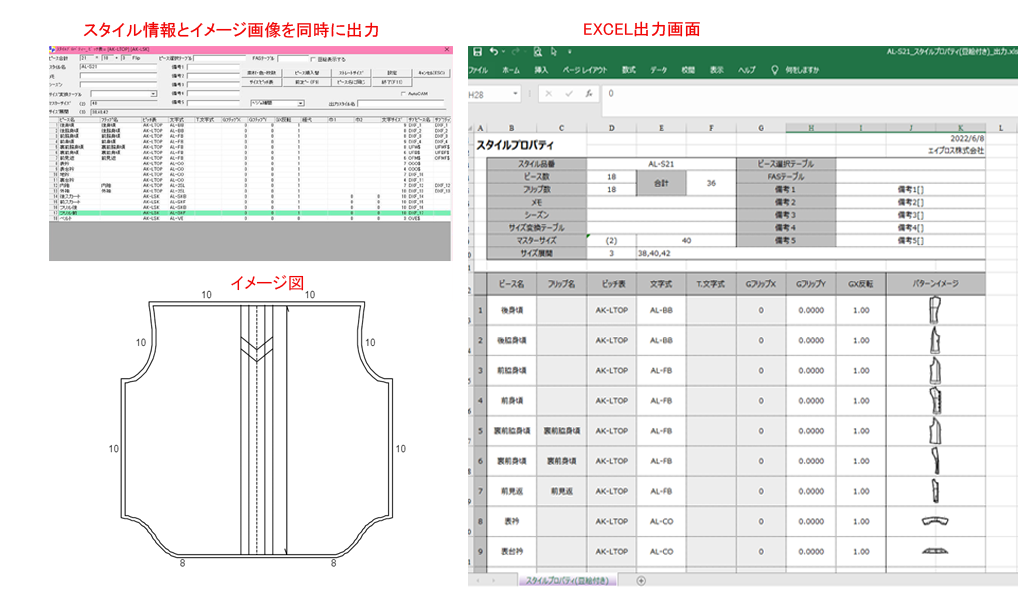Click the 2022/6/8 date cell
The height and width of the screenshot is (601, 1029).
click(967, 138)
